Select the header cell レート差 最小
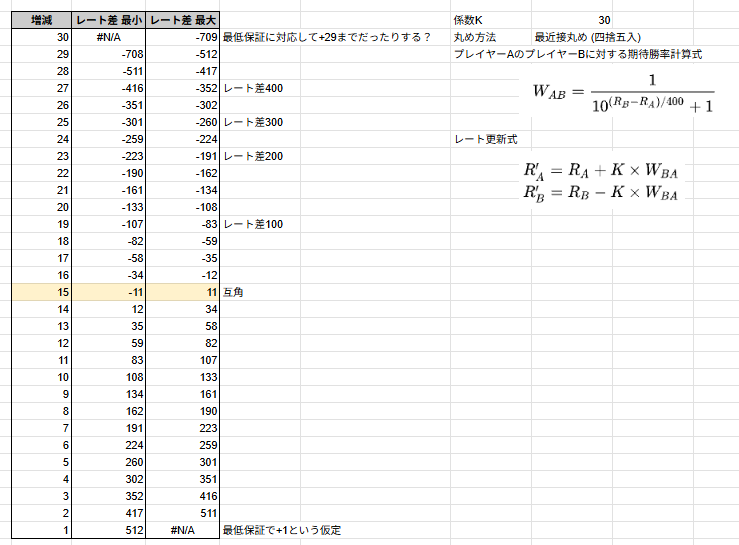 pyautogui.click(x=108, y=20)
